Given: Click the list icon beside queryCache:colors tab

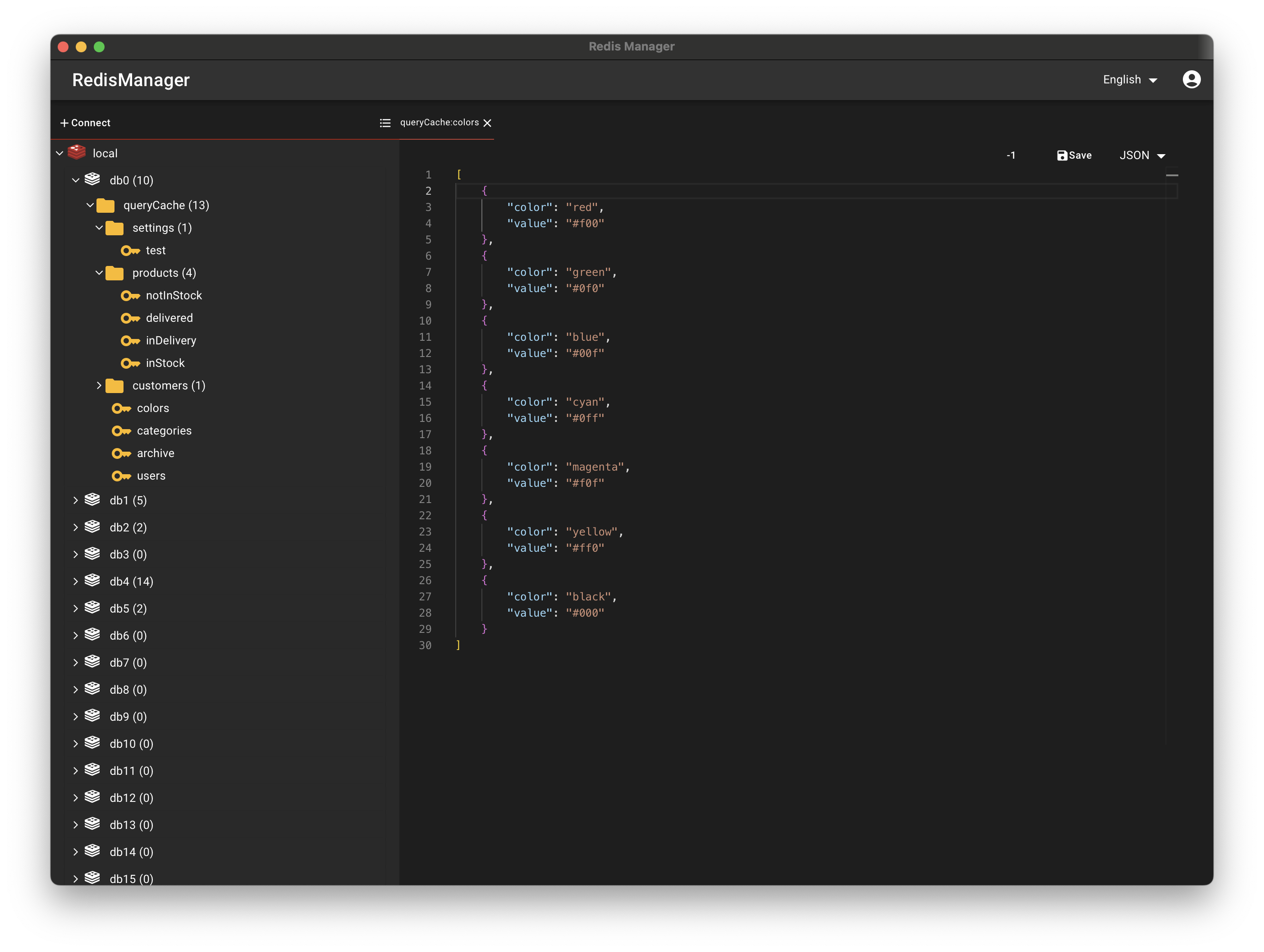Looking at the screenshot, I should [x=385, y=123].
